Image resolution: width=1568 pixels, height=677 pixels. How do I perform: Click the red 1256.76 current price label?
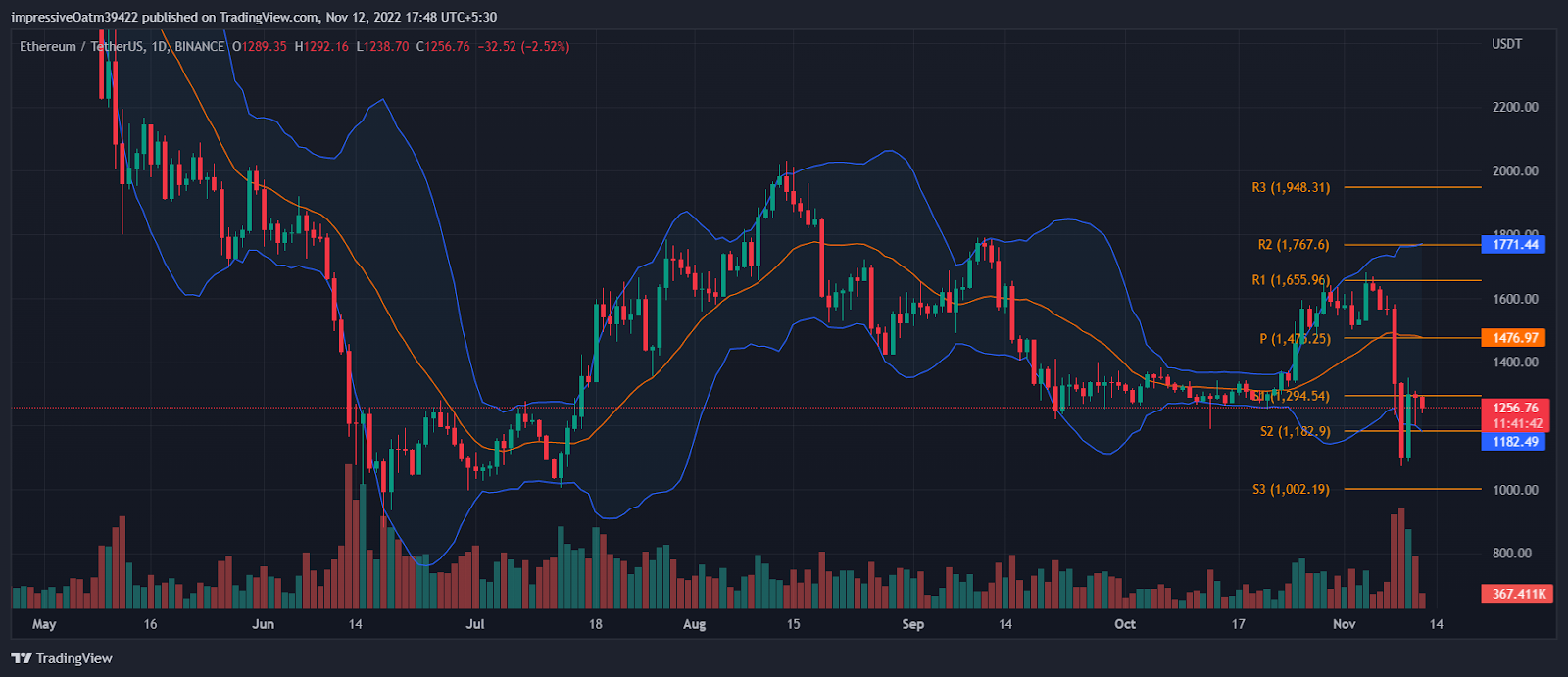pyautogui.click(x=1515, y=408)
